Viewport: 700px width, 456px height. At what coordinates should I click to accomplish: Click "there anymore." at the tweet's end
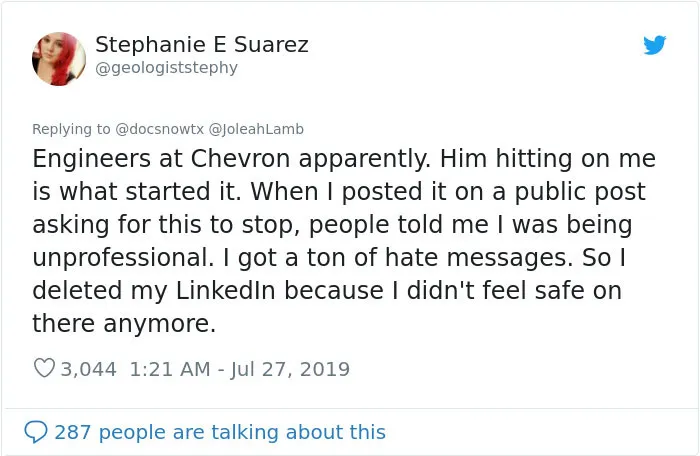pyautogui.click(x=124, y=323)
